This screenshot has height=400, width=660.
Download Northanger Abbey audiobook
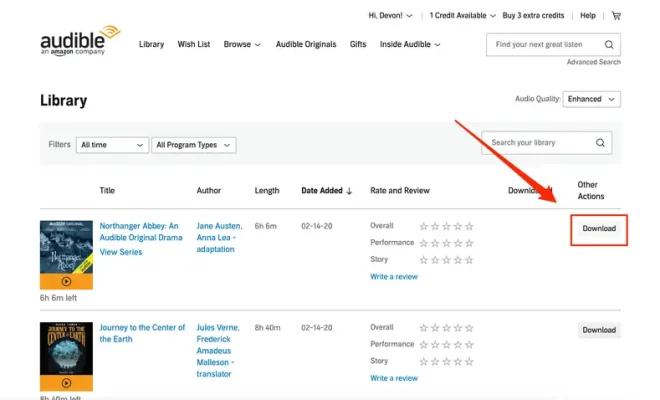[599, 229]
